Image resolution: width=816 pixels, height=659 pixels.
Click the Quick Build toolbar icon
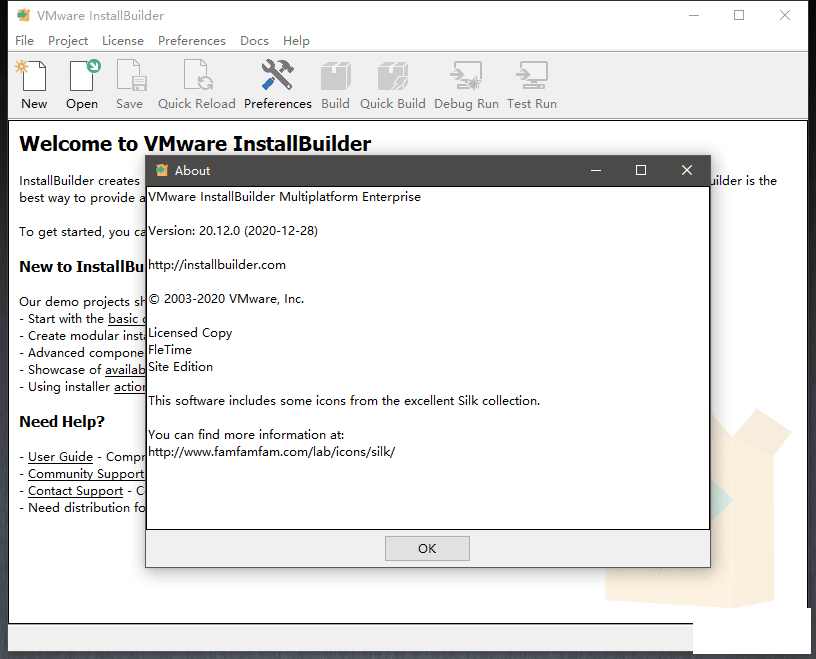click(x=393, y=76)
